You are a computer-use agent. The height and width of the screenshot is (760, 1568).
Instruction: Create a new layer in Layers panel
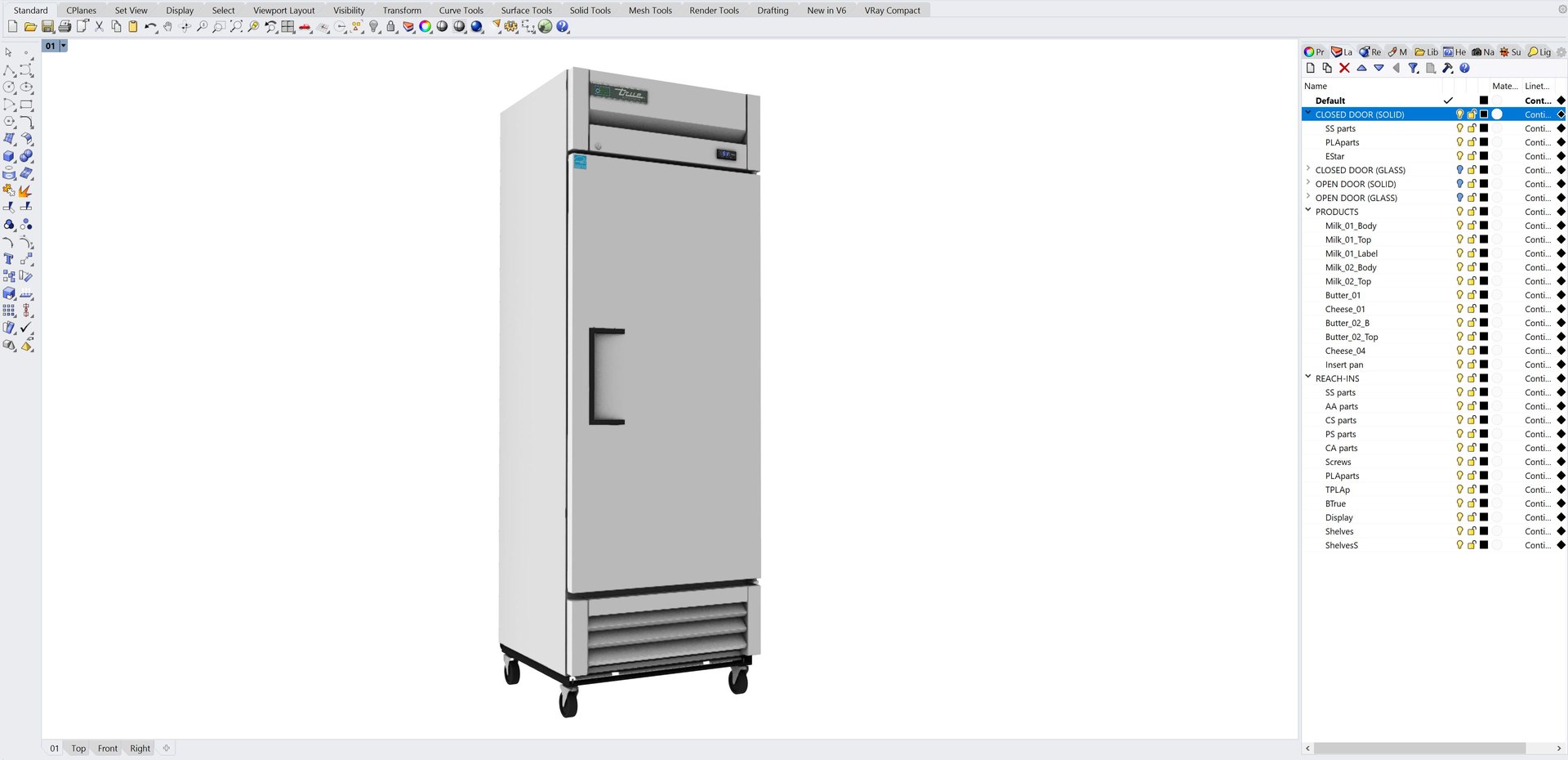(x=1310, y=68)
